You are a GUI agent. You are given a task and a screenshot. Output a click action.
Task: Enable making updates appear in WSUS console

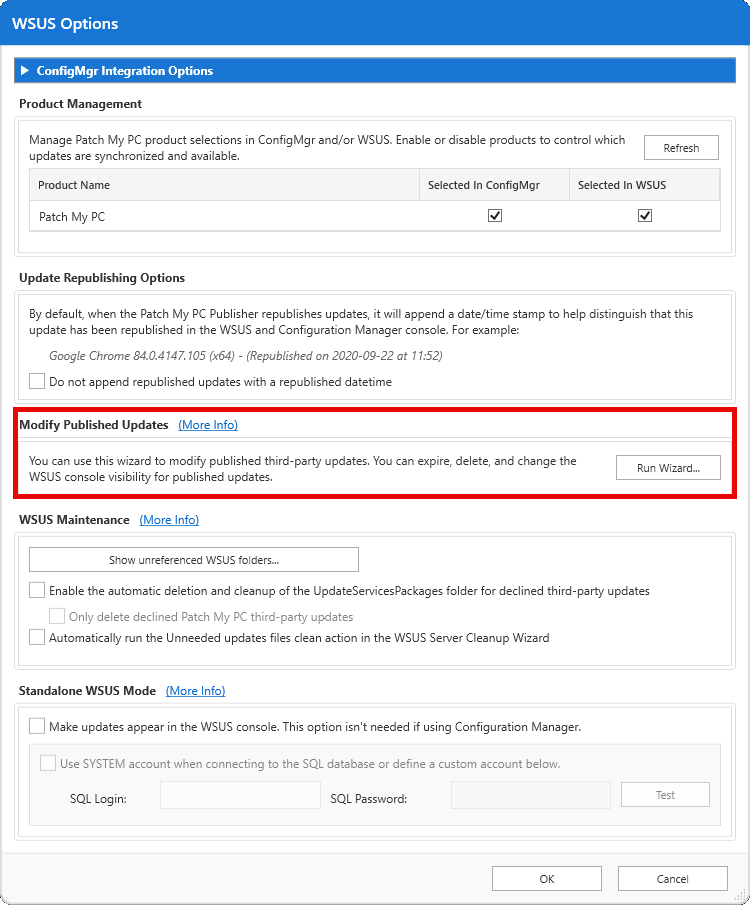pyautogui.click(x=36, y=726)
